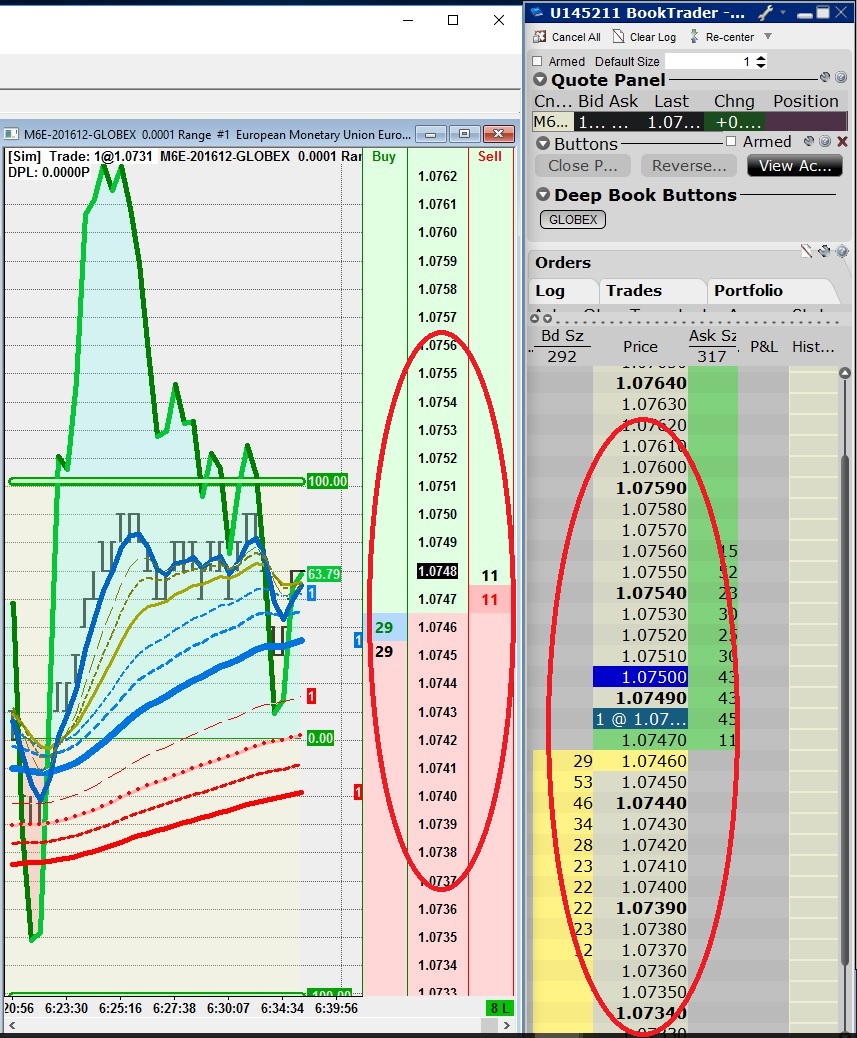Select the highlighted 1.07500 price row
The width and height of the screenshot is (857, 1038).
click(640, 677)
